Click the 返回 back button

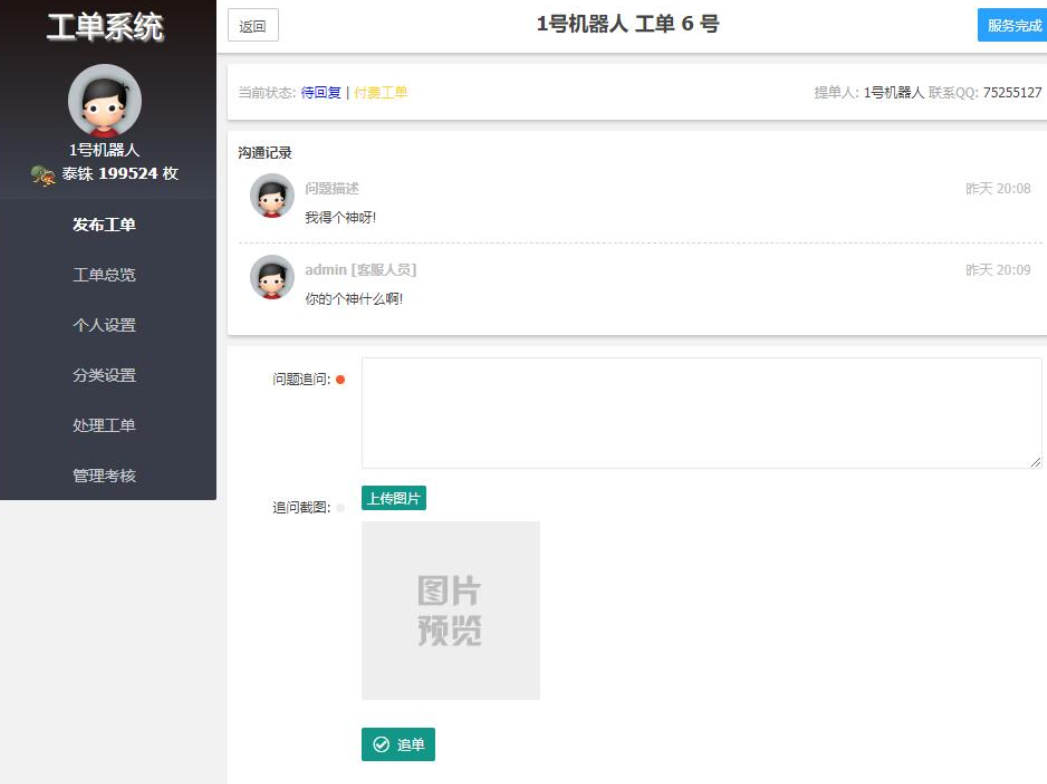252,25
